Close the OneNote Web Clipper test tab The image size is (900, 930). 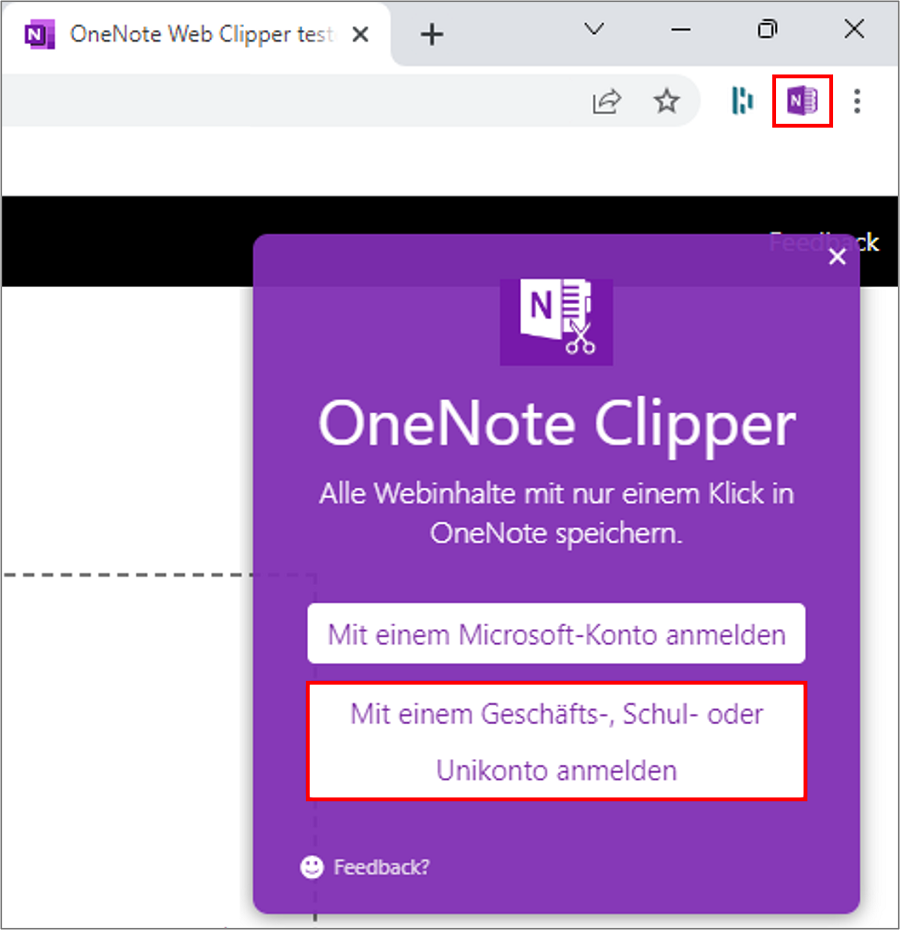tap(360, 33)
